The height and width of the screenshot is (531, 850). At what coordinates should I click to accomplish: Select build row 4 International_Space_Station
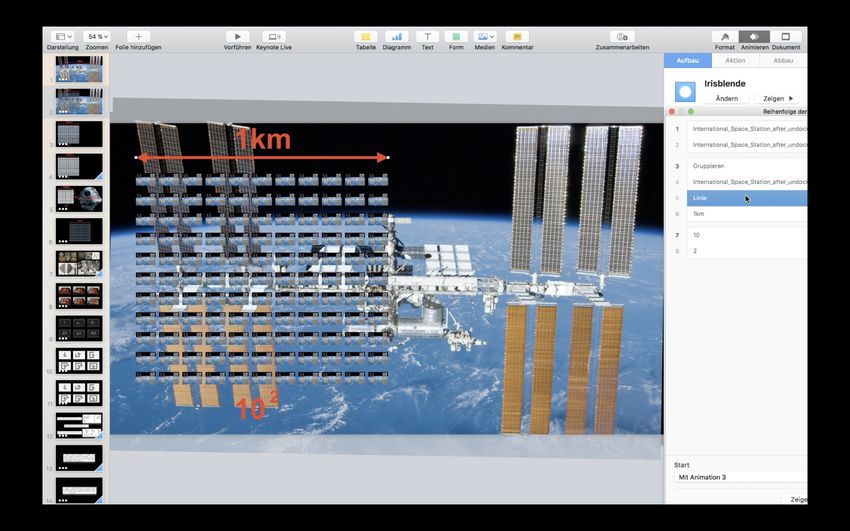pyautogui.click(x=747, y=182)
